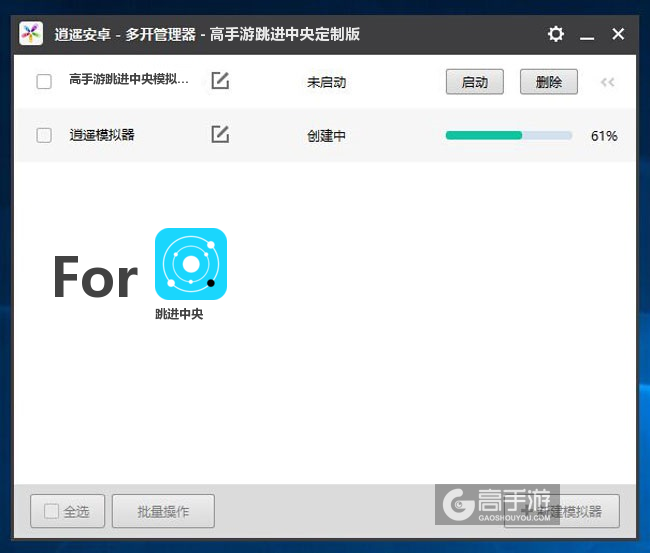Delete the emulator using 删除 button
The width and height of the screenshot is (650, 553).
pyautogui.click(x=549, y=82)
